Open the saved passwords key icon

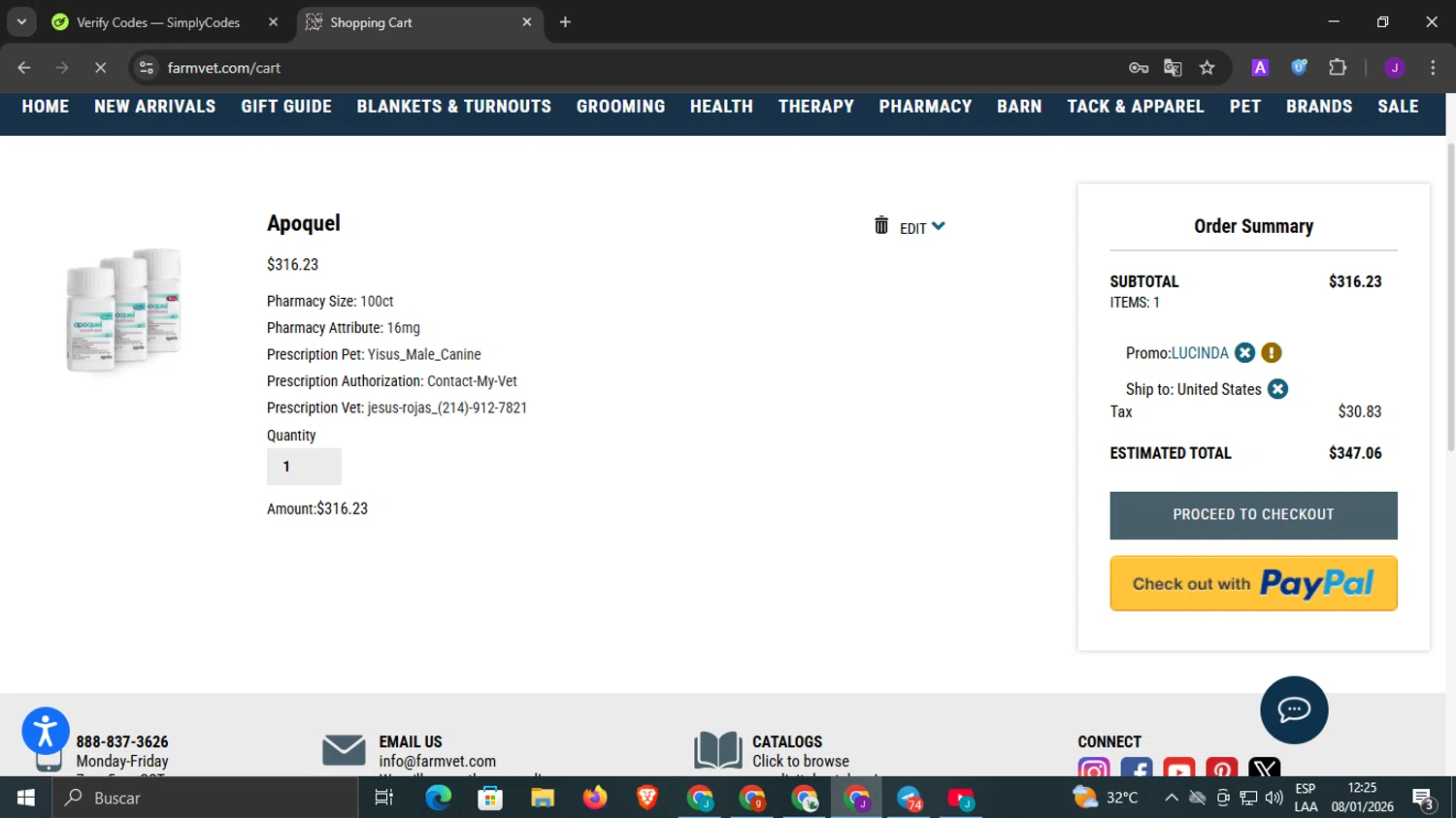click(x=1139, y=68)
